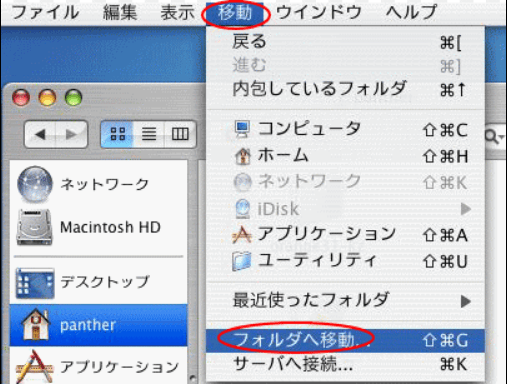This screenshot has height=384, width=507.
Task: Click the green zoom window button
Action: 73,98
